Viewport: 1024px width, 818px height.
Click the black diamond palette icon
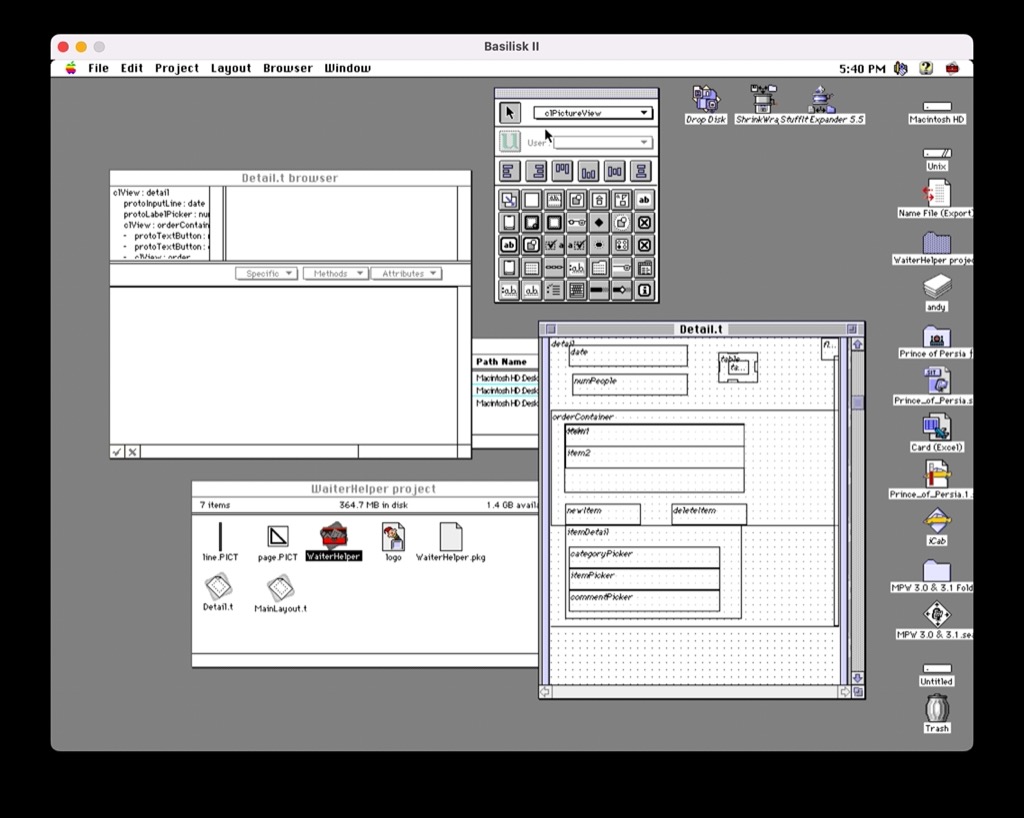click(599, 222)
